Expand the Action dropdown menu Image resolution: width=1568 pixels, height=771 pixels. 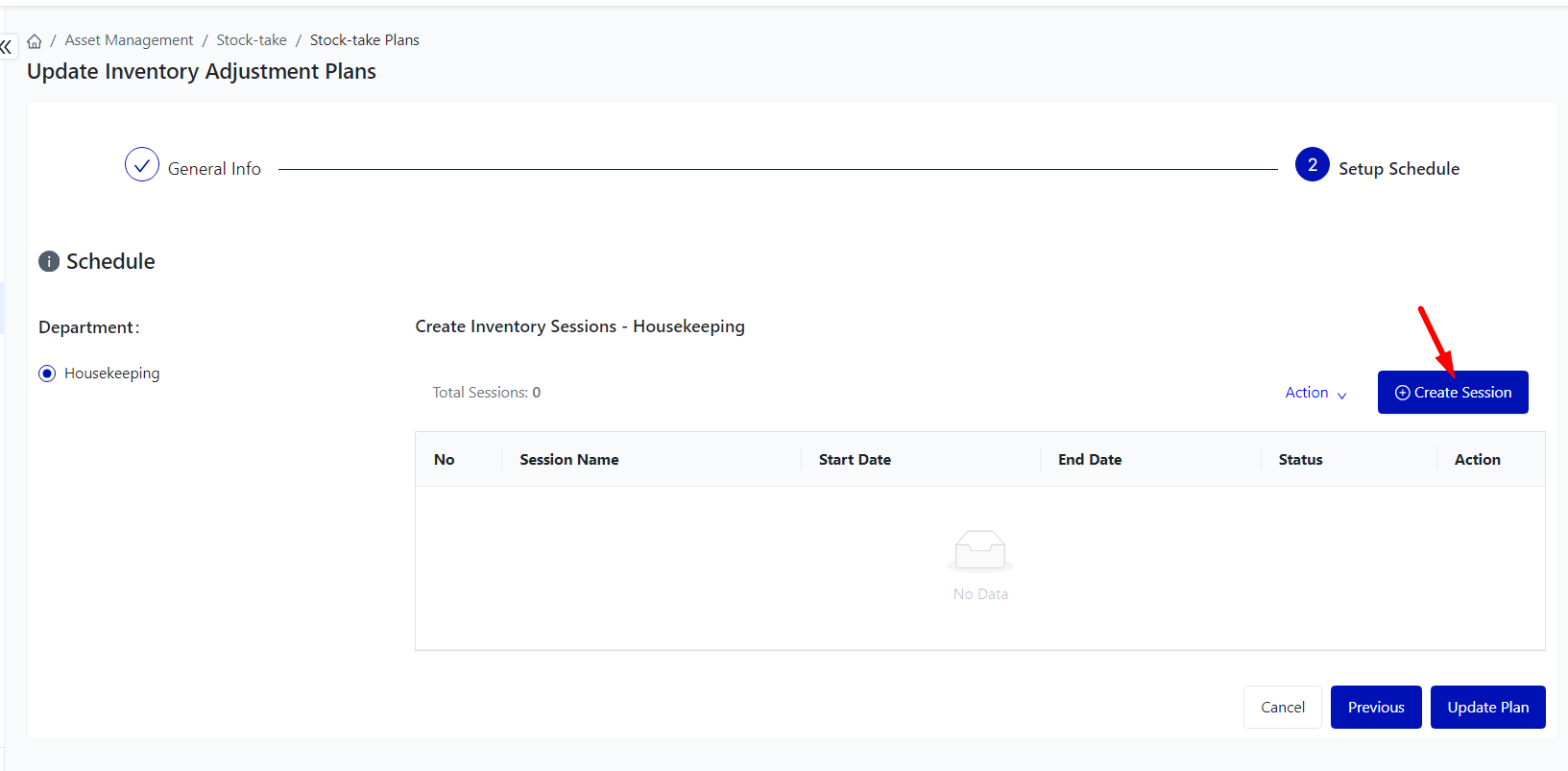(x=1307, y=393)
